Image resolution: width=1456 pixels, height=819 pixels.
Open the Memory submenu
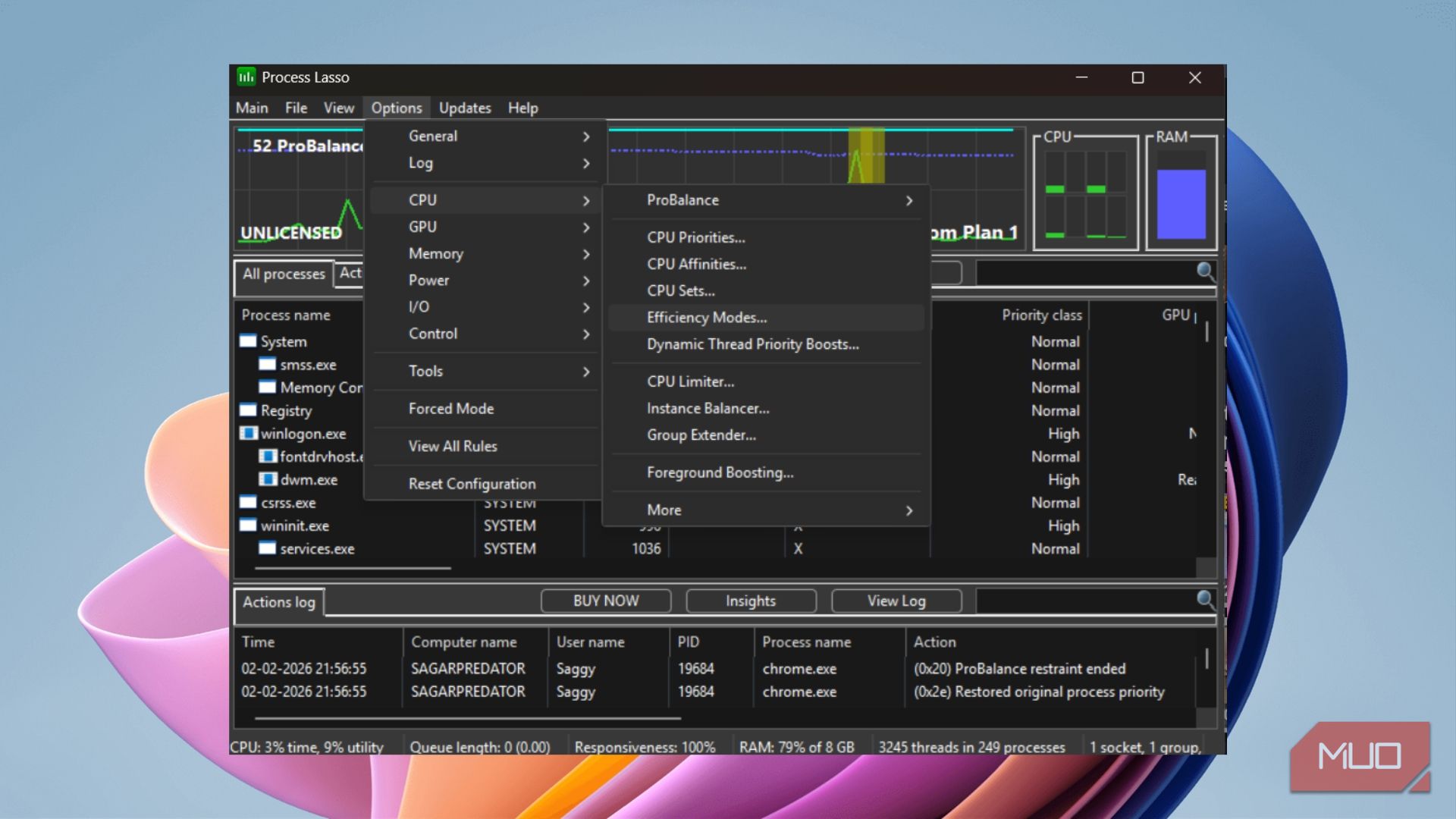point(485,253)
